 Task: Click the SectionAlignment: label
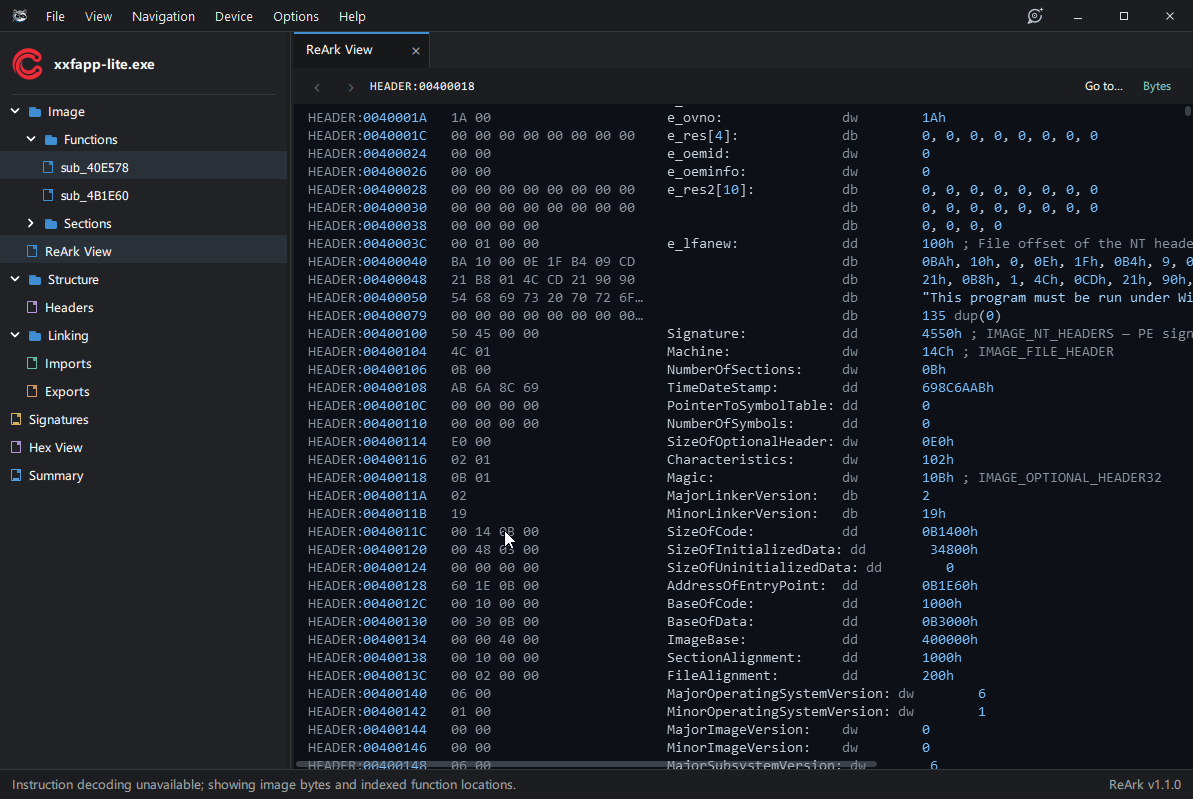tap(734, 657)
